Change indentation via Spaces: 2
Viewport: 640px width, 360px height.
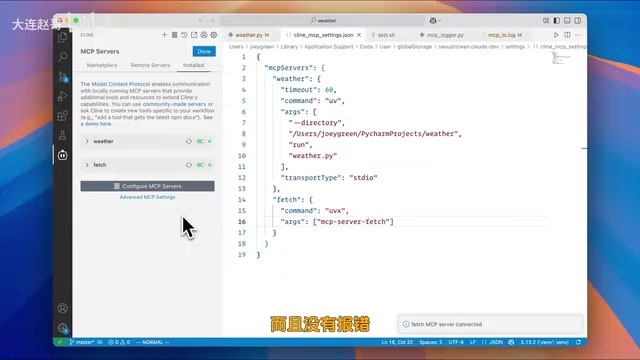(x=431, y=342)
